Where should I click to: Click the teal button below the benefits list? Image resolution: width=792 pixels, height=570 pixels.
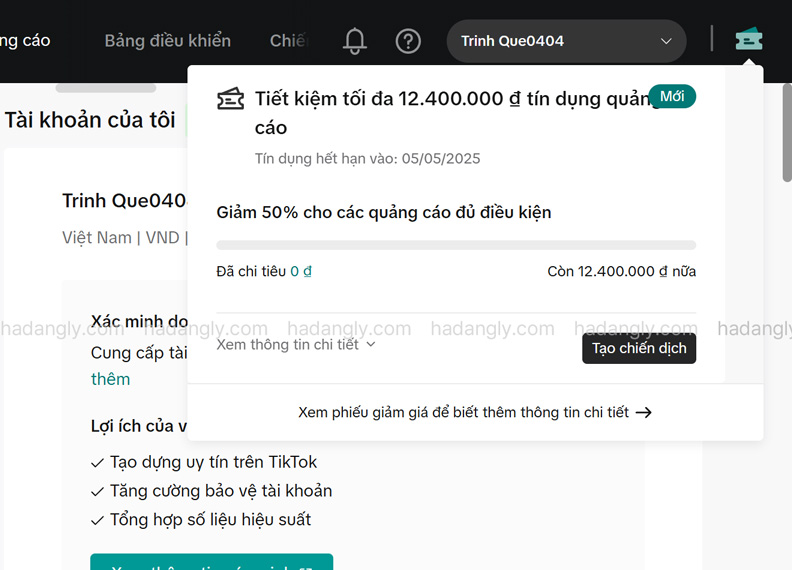click(x=211, y=562)
